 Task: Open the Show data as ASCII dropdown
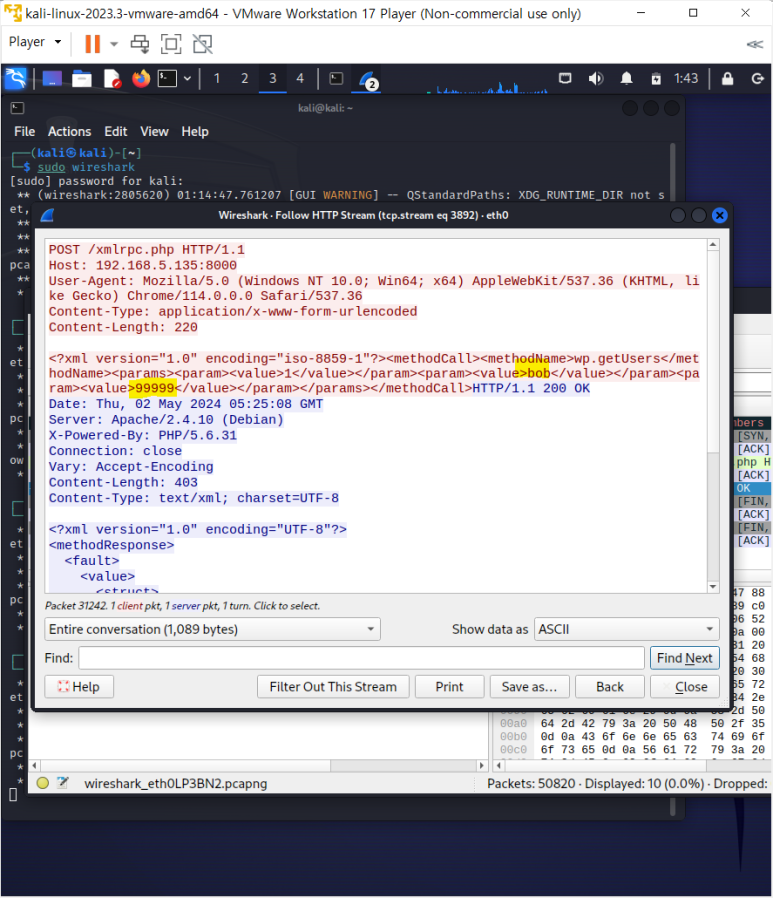pyautogui.click(x=626, y=629)
